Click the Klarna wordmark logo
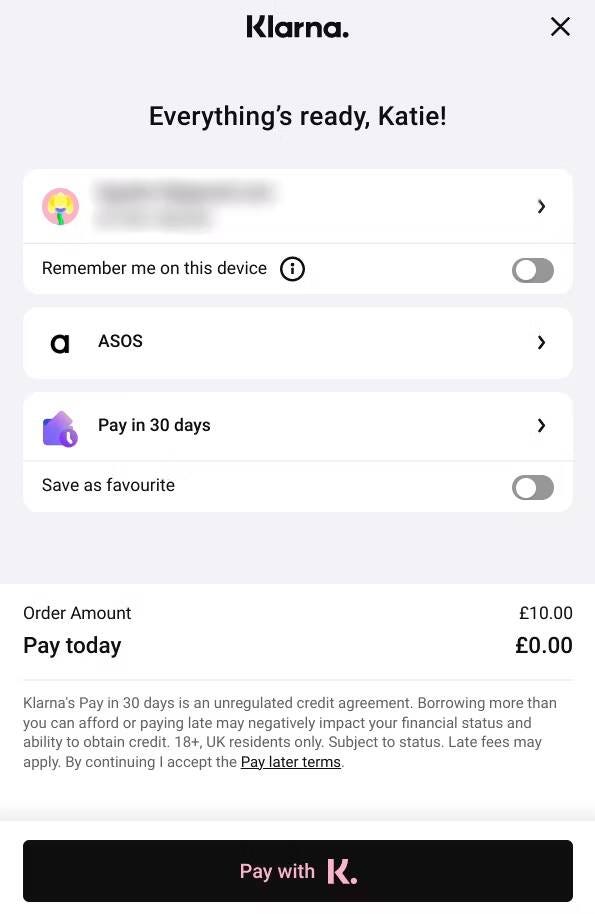The height and width of the screenshot is (914, 595). click(297, 27)
